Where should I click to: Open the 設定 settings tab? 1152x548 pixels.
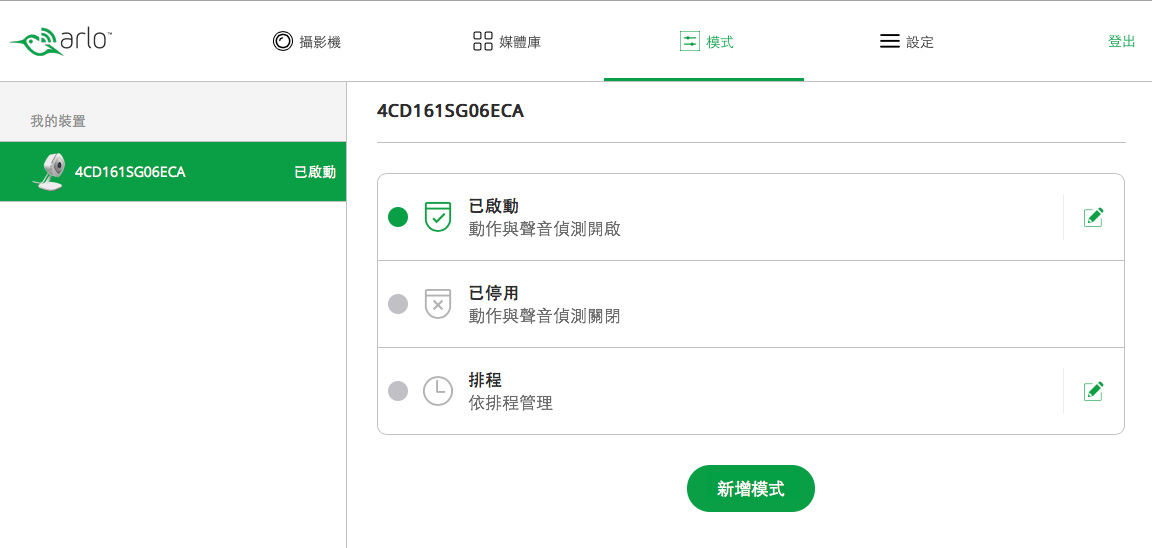tap(907, 42)
